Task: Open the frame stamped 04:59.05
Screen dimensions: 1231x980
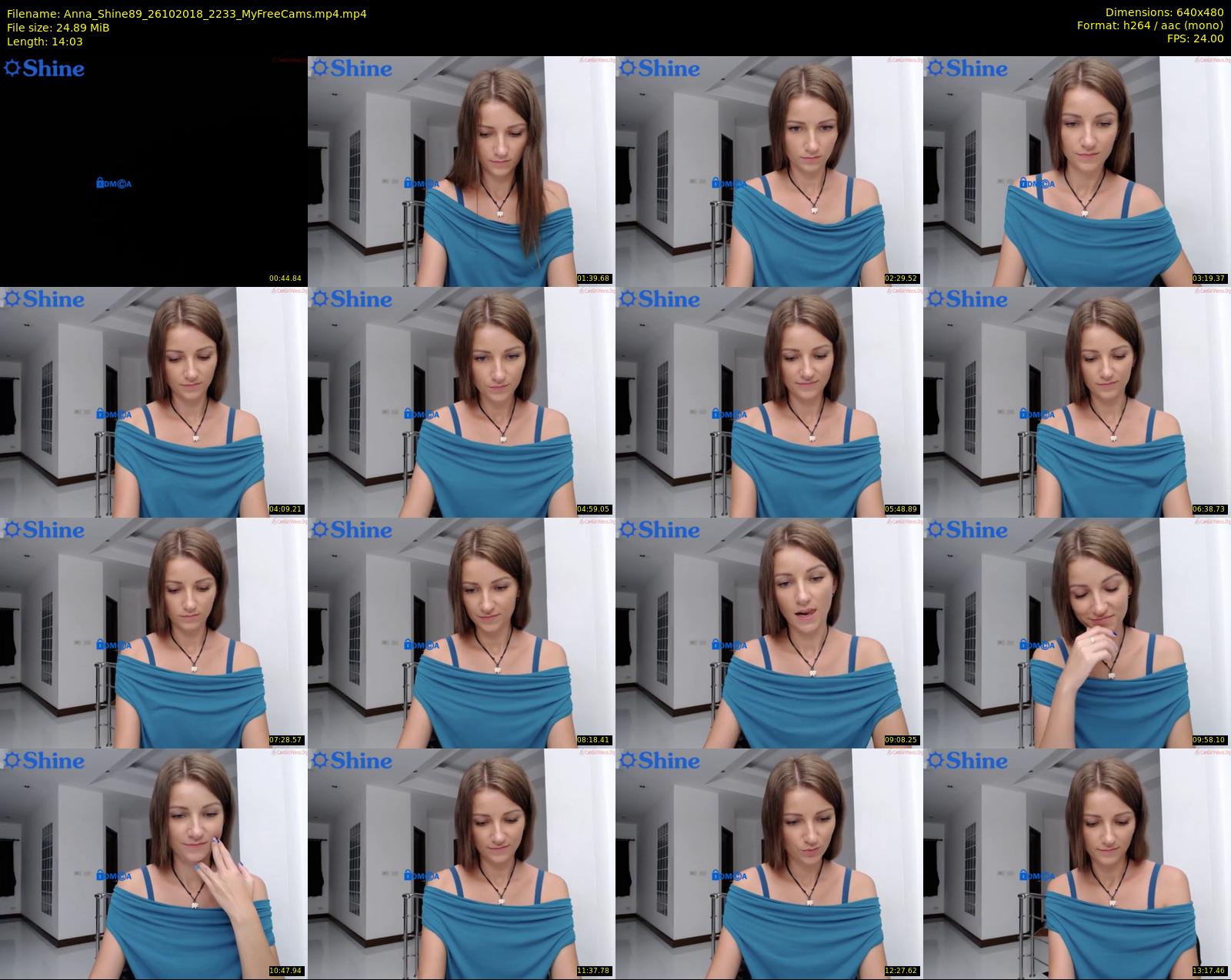Action: click(462, 402)
